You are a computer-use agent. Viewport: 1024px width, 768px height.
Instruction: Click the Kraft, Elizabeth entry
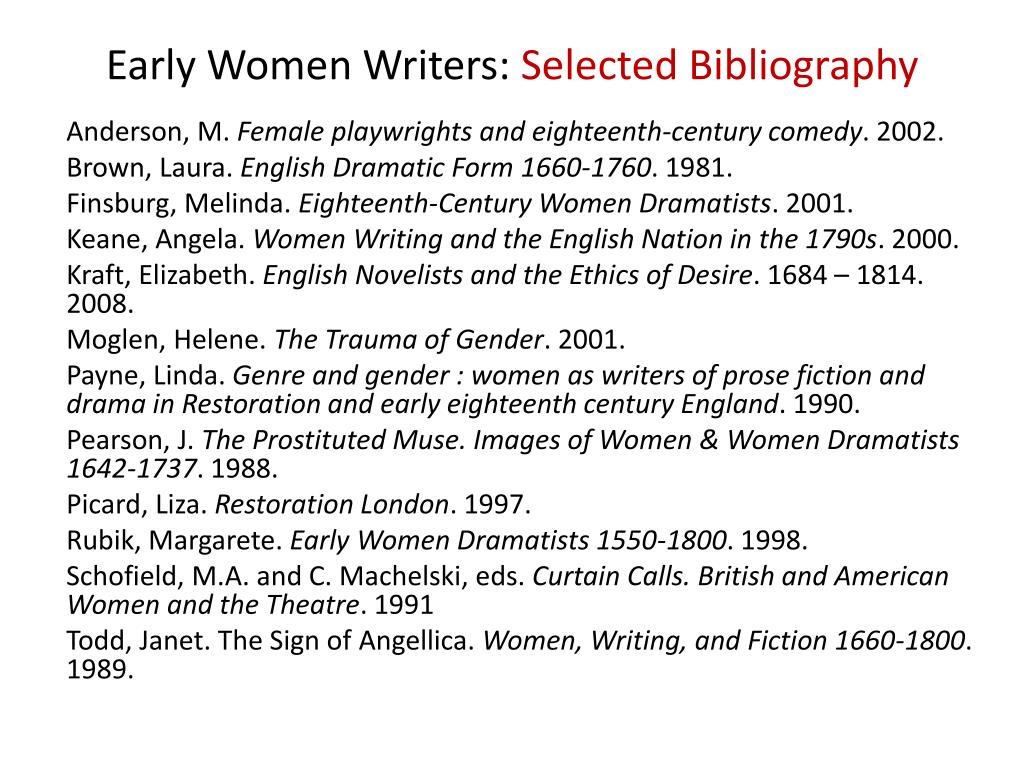pos(495,289)
